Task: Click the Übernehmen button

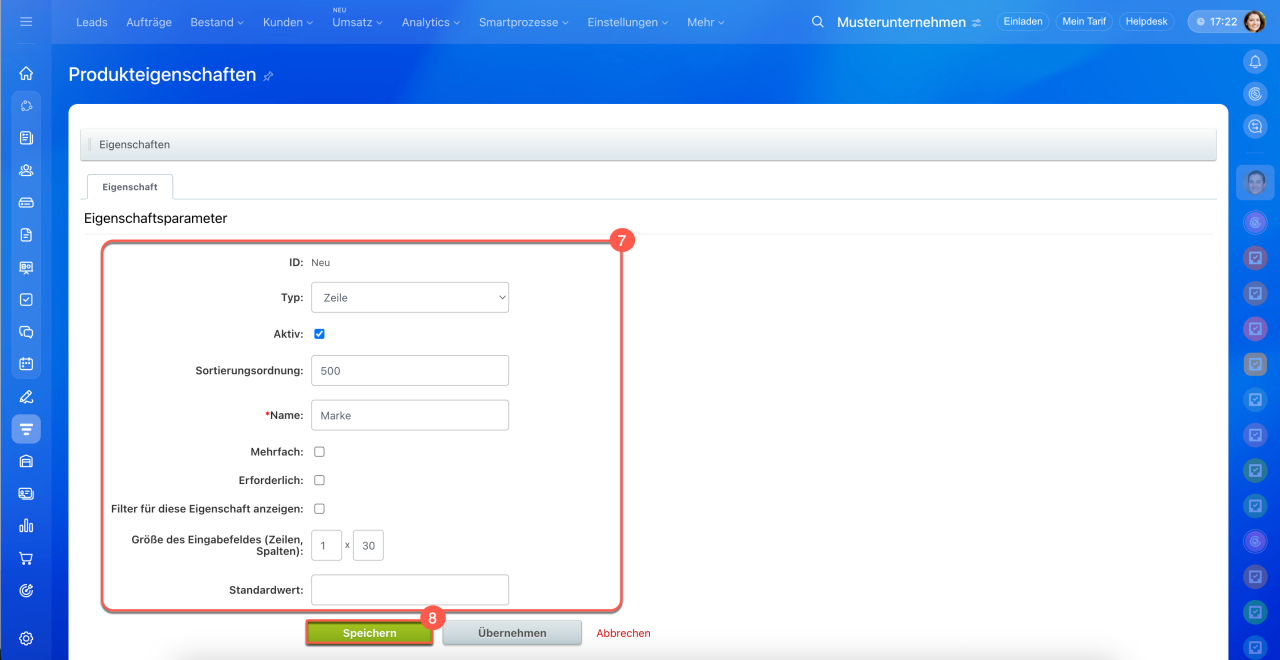Action: [x=512, y=633]
